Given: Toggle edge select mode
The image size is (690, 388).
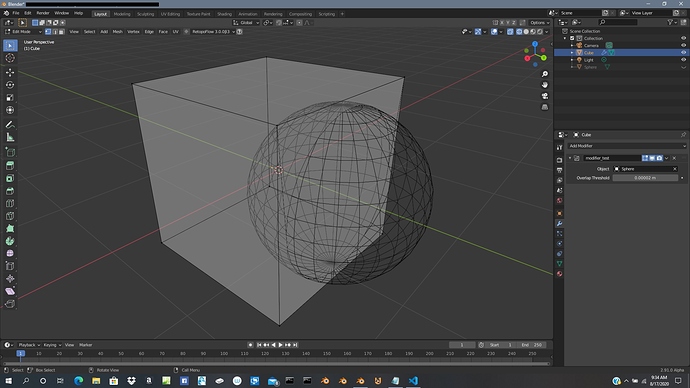Looking at the screenshot, I should [55, 32].
